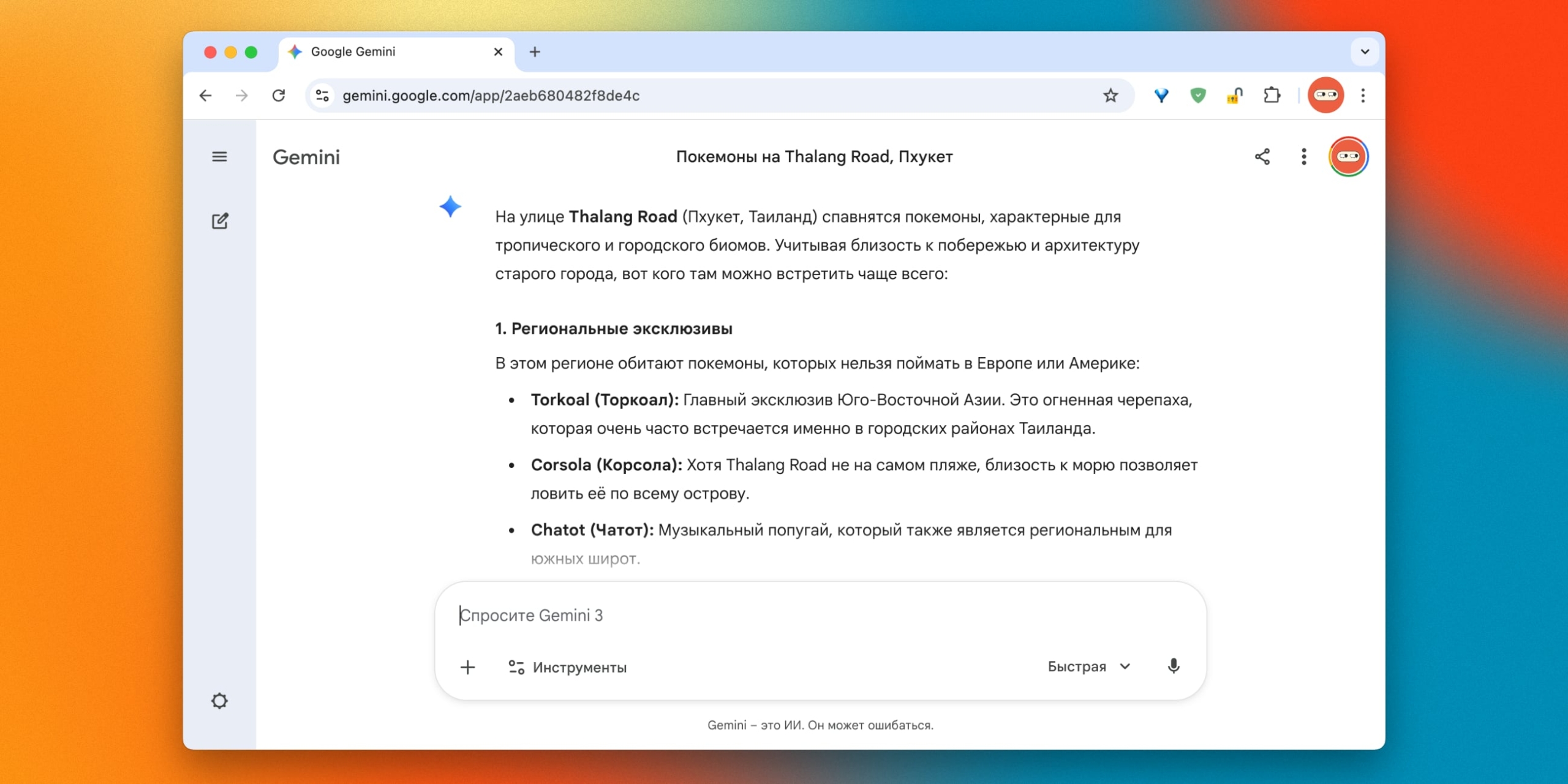Open conversation three-dot options menu
Viewport: 1568px width, 784px height.
pyautogui.click(x=1303, y=157)
